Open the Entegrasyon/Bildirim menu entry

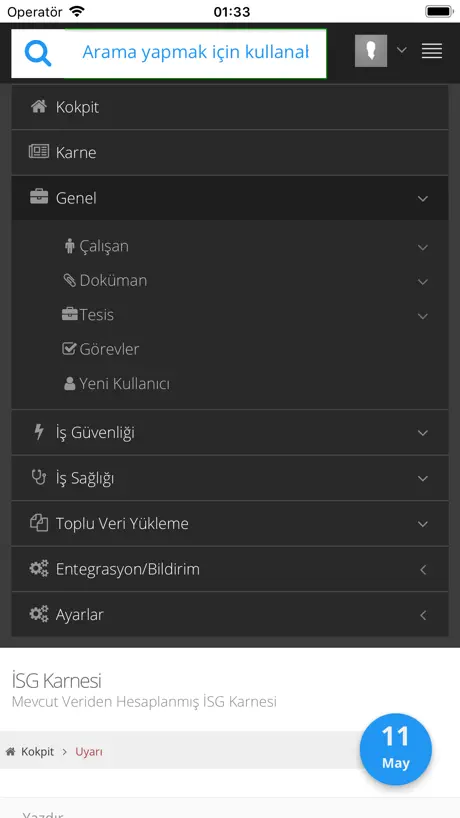click(x=230, y=569)
